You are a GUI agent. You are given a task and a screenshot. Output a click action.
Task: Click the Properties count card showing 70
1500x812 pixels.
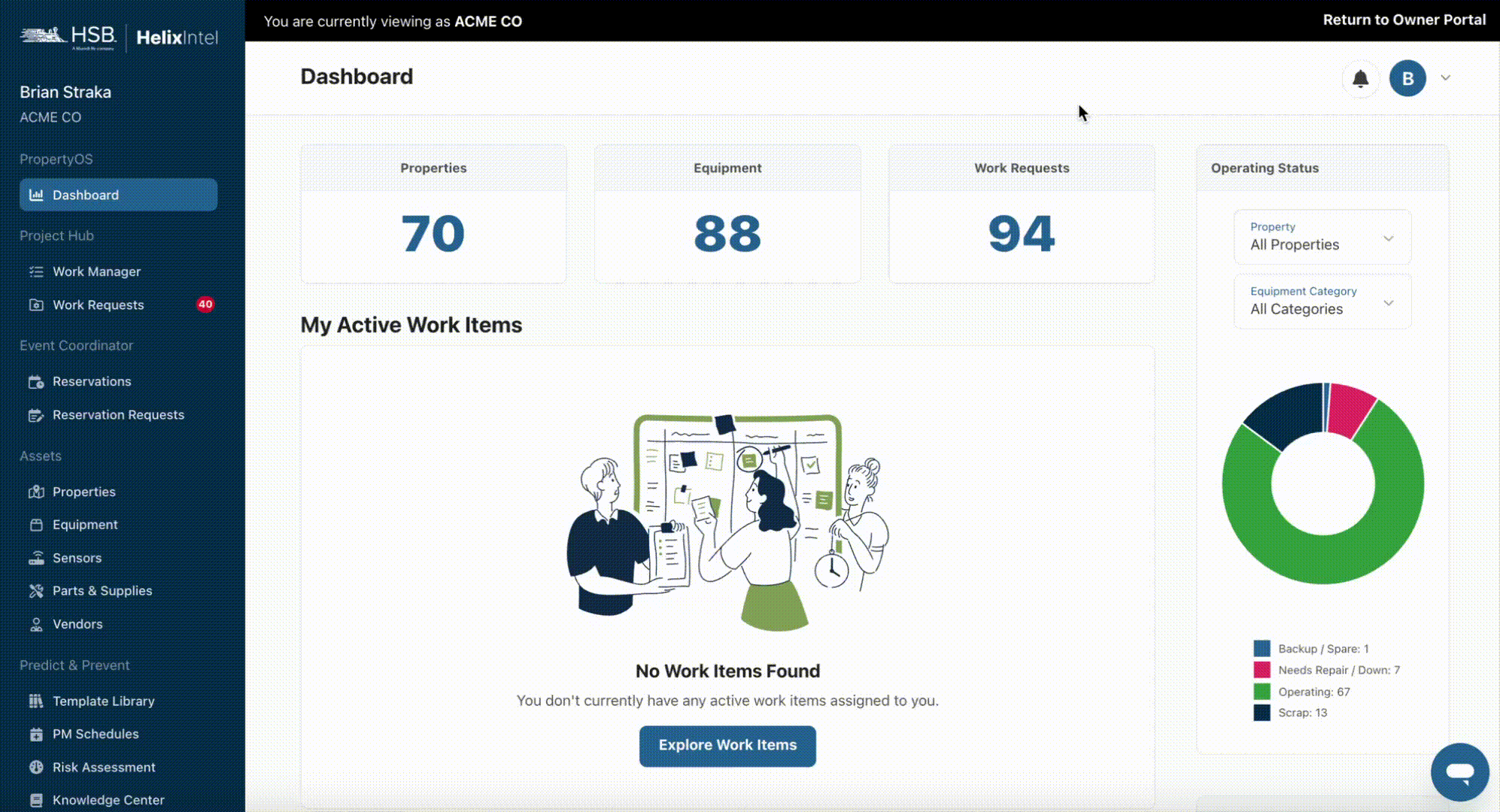pyautogui.click(x=433, y=214)
